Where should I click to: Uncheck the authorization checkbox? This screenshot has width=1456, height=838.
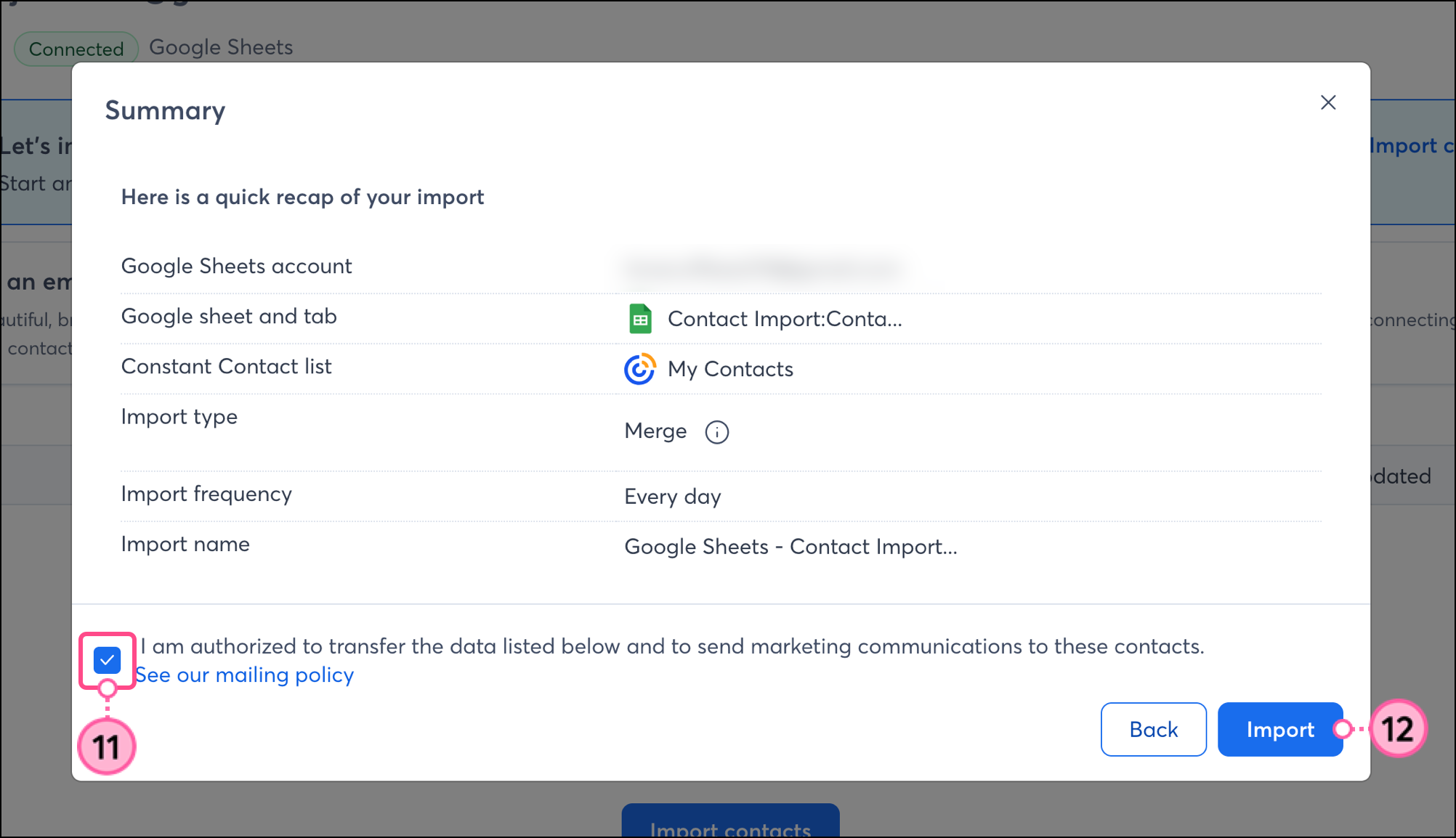click(108, 660)
